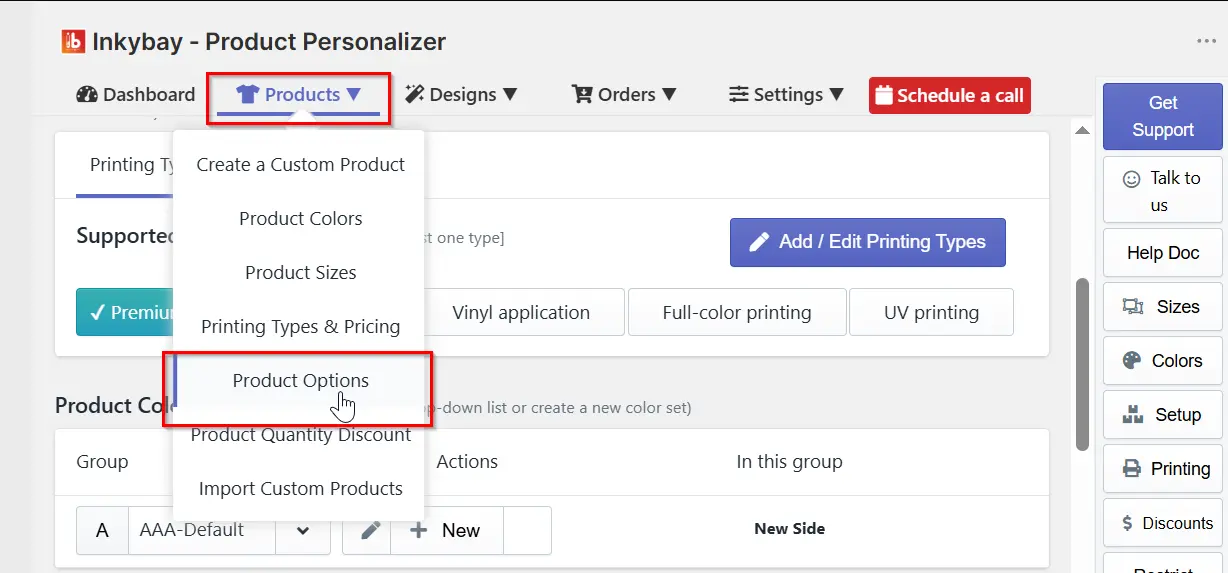Open the Printing sidebar shortcut

1163,469
